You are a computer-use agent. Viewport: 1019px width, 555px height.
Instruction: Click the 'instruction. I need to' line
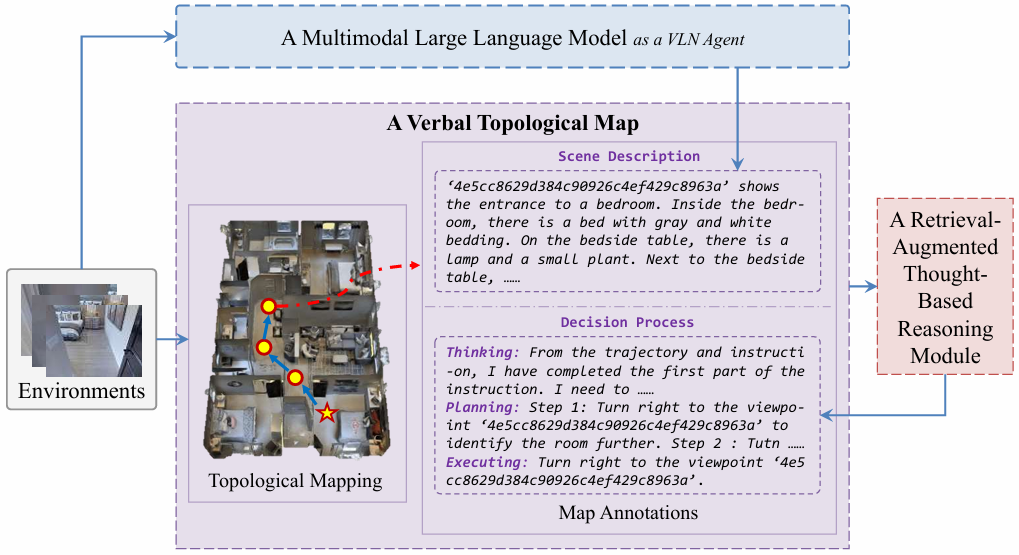click(550, 389)
